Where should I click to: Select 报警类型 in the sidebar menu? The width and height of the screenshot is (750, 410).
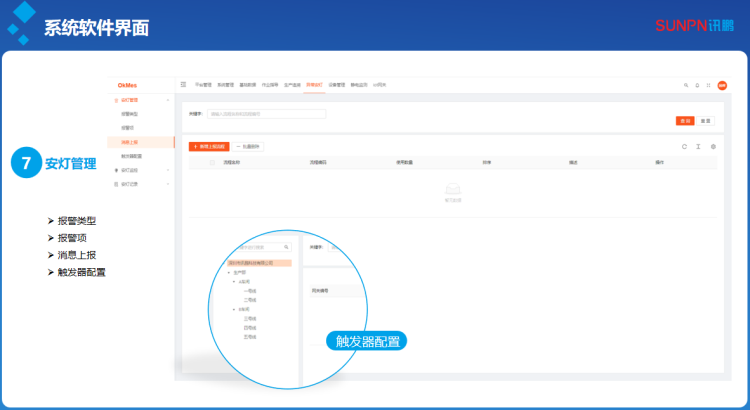(x=129, y=114)
